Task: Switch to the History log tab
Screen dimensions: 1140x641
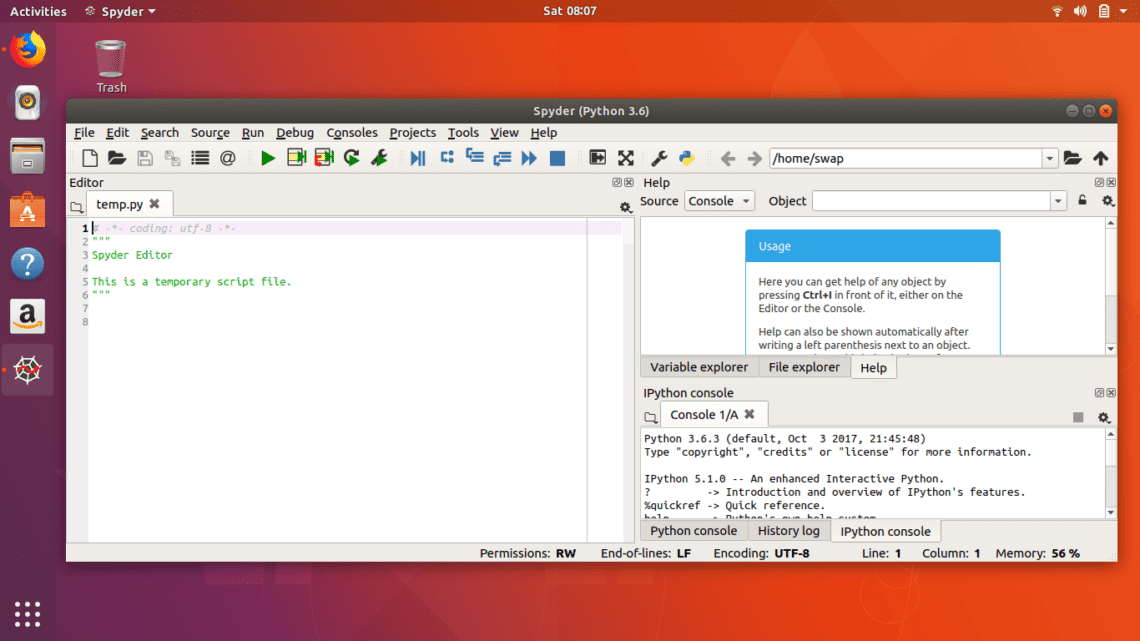Action: 789,531
